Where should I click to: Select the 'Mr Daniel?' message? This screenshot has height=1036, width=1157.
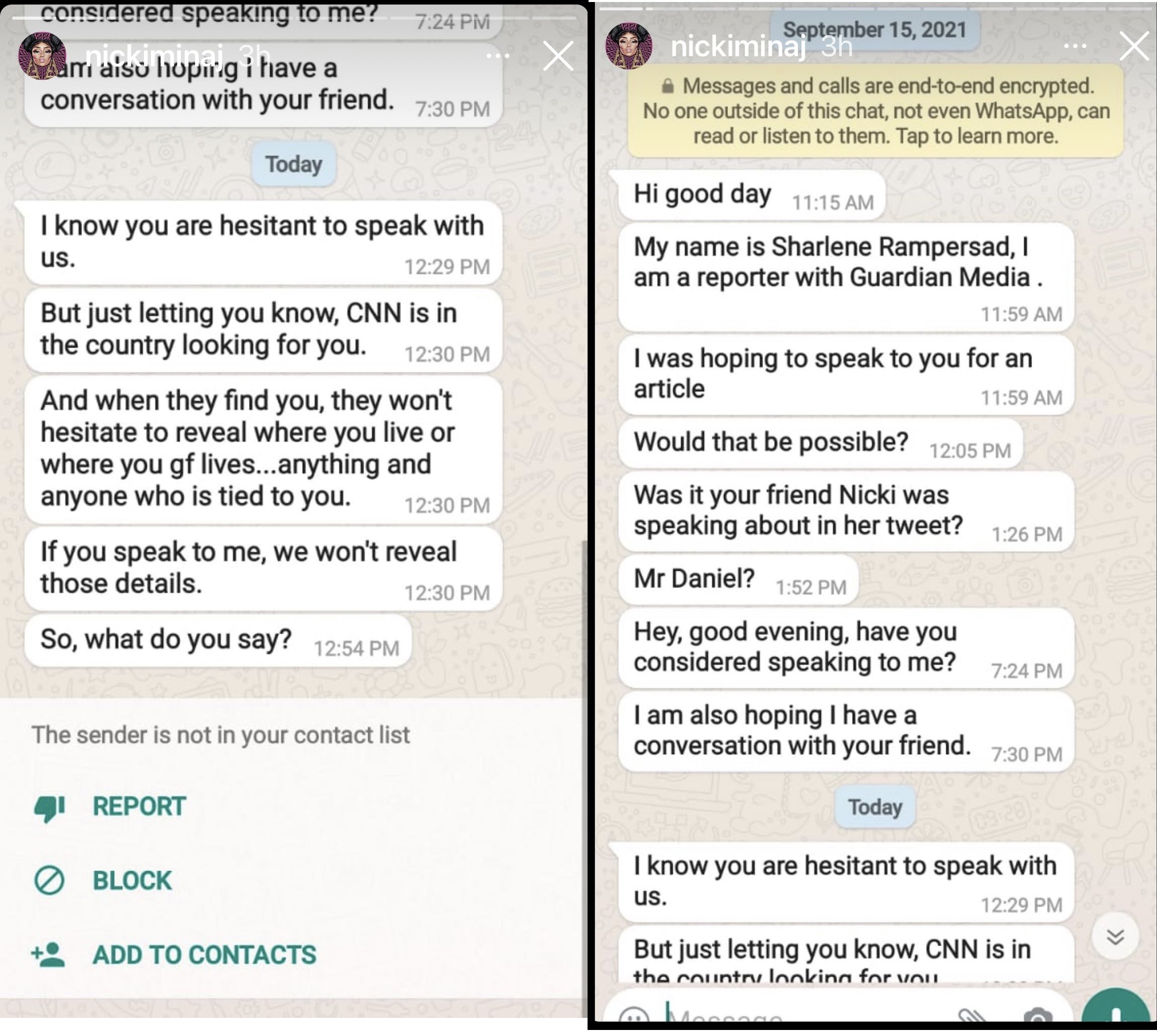click(738, 579)
